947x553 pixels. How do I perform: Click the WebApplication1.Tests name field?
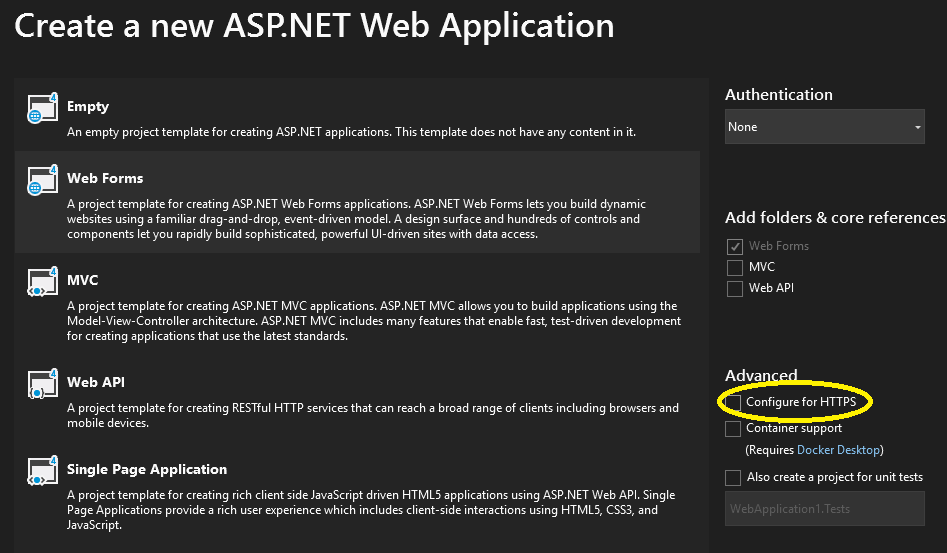[824, 509]
